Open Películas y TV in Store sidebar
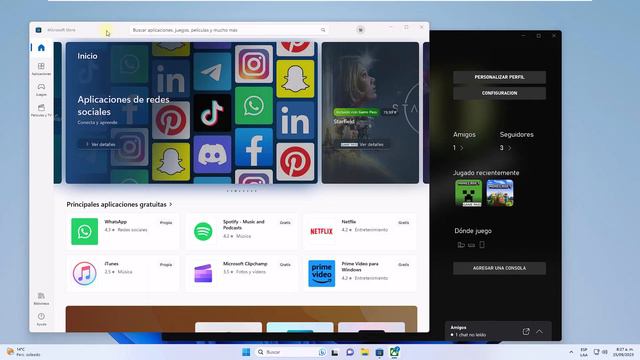640x360 pixels. point(41,110)
